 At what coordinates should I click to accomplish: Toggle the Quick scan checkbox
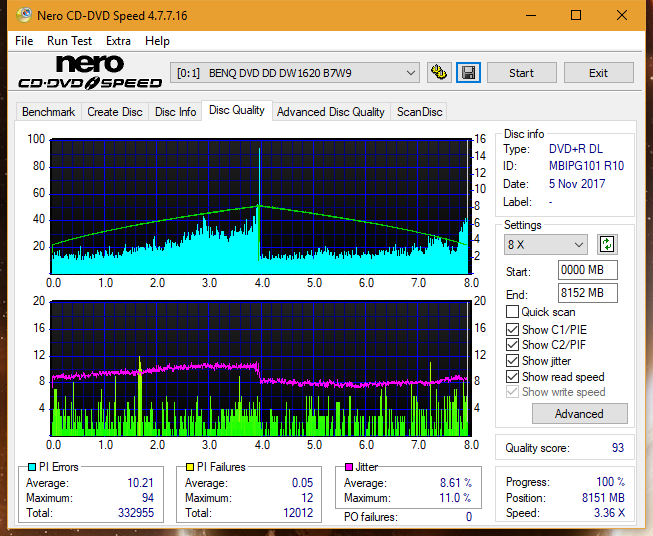tap(512, 312)
